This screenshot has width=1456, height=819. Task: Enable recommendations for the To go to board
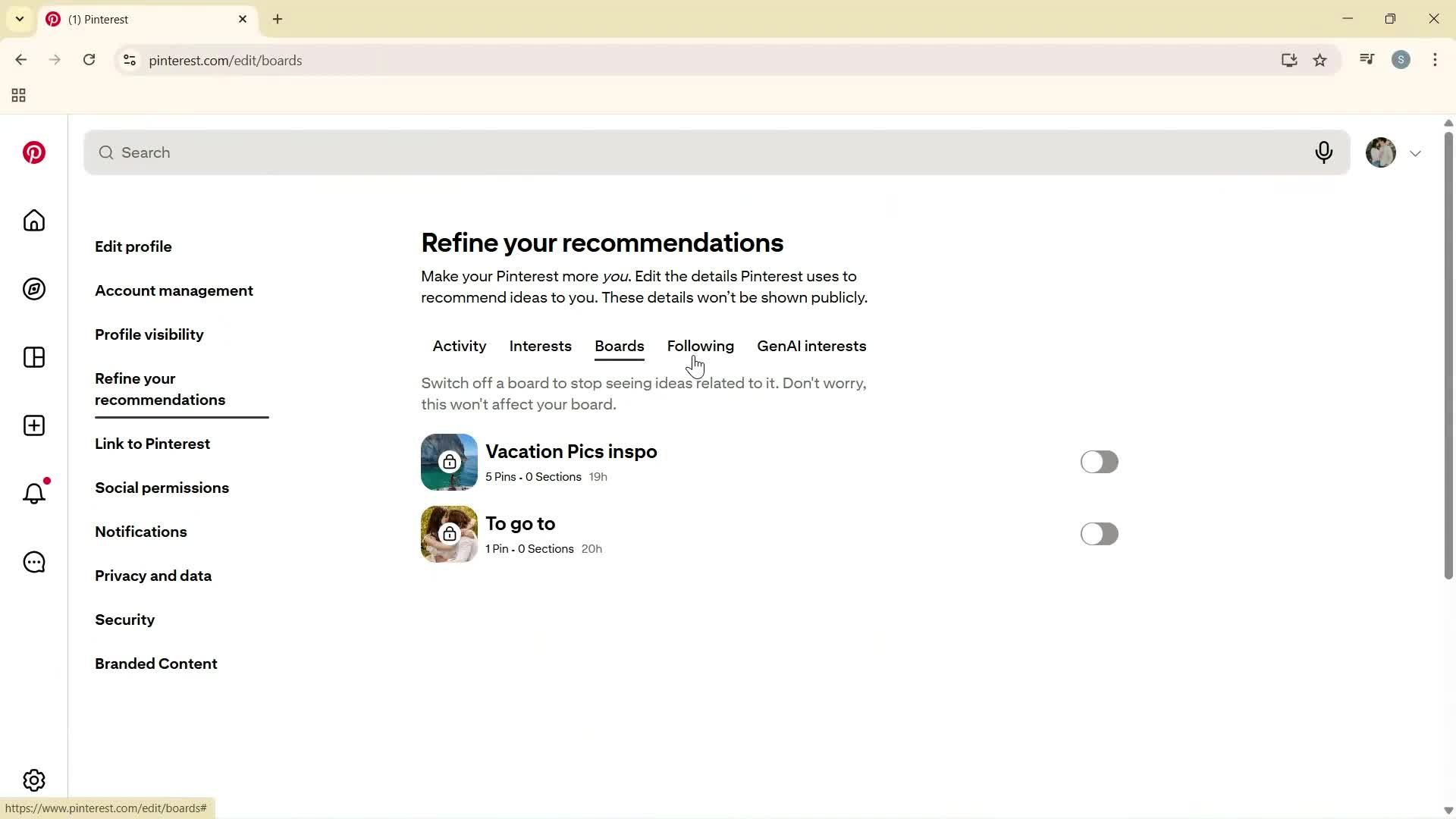pyautogui.click(x=1099, y=534)
